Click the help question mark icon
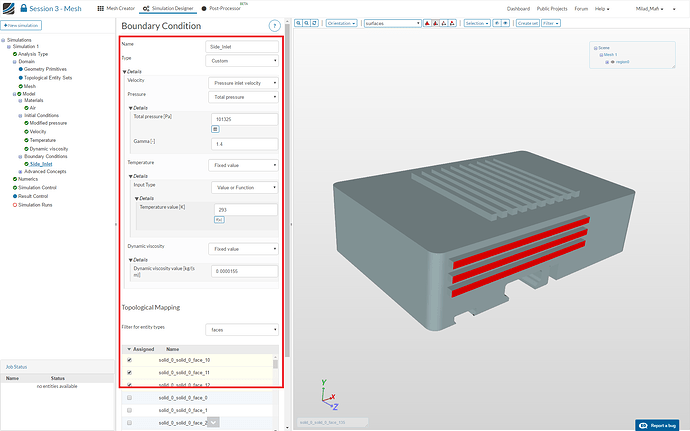Image resolution: width=690 pixels, height=431 pixels. coord(274,26)
